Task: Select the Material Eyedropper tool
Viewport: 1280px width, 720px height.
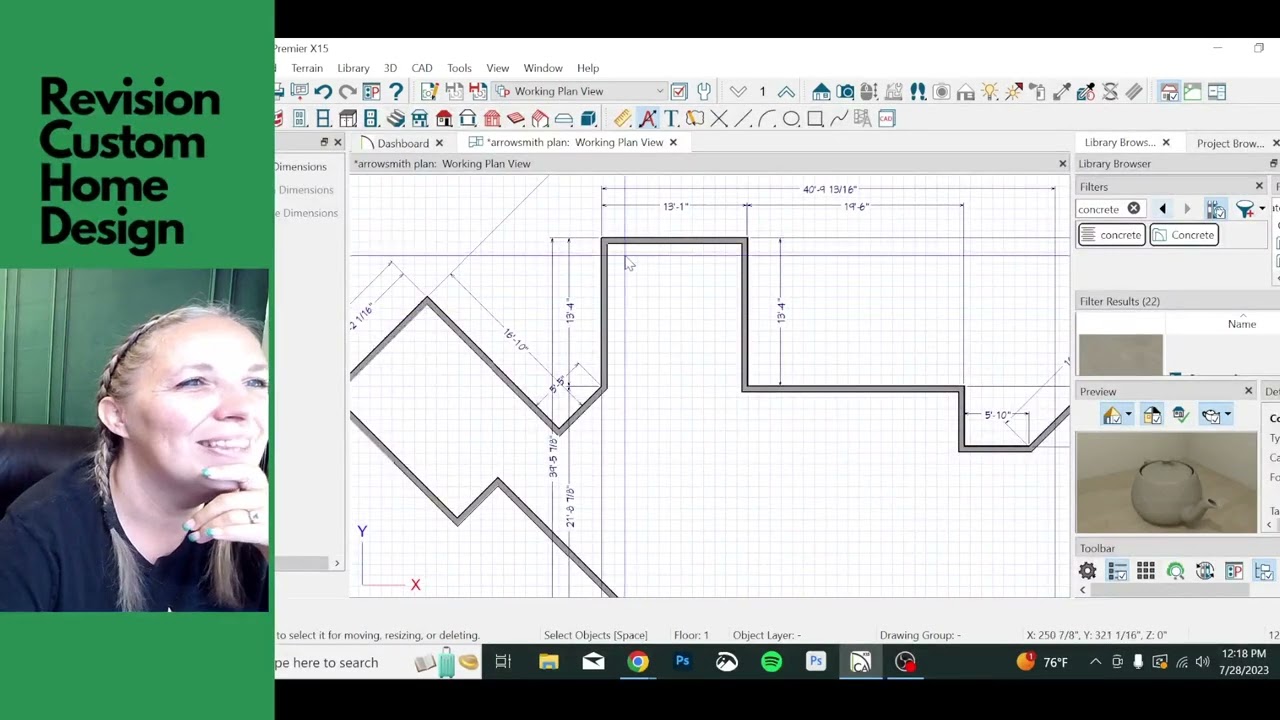Action: tap(1061, 91)
